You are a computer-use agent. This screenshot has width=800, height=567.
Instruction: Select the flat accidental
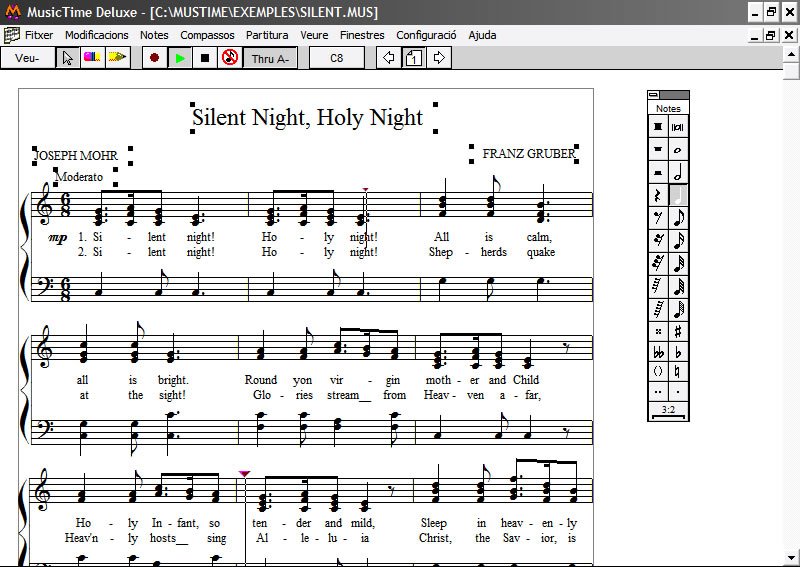pyautogui.click(x=678, y=352)
